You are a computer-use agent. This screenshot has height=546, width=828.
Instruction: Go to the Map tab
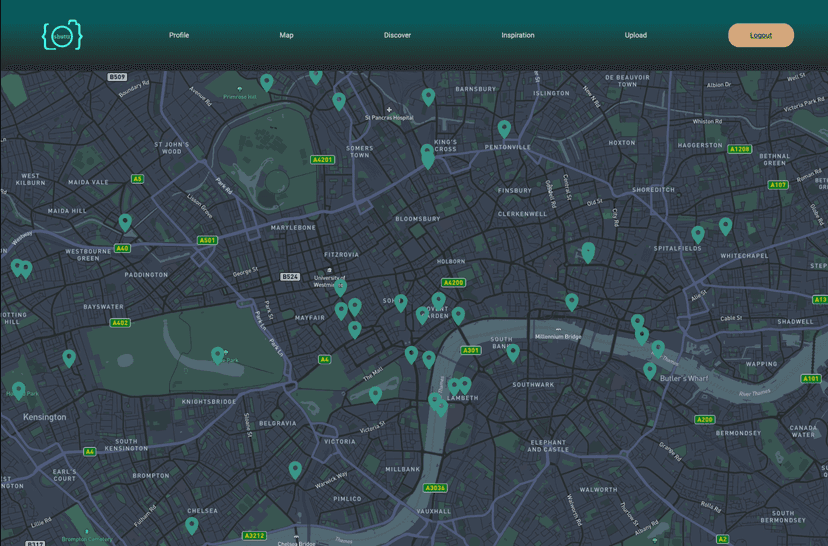point(286,35)
